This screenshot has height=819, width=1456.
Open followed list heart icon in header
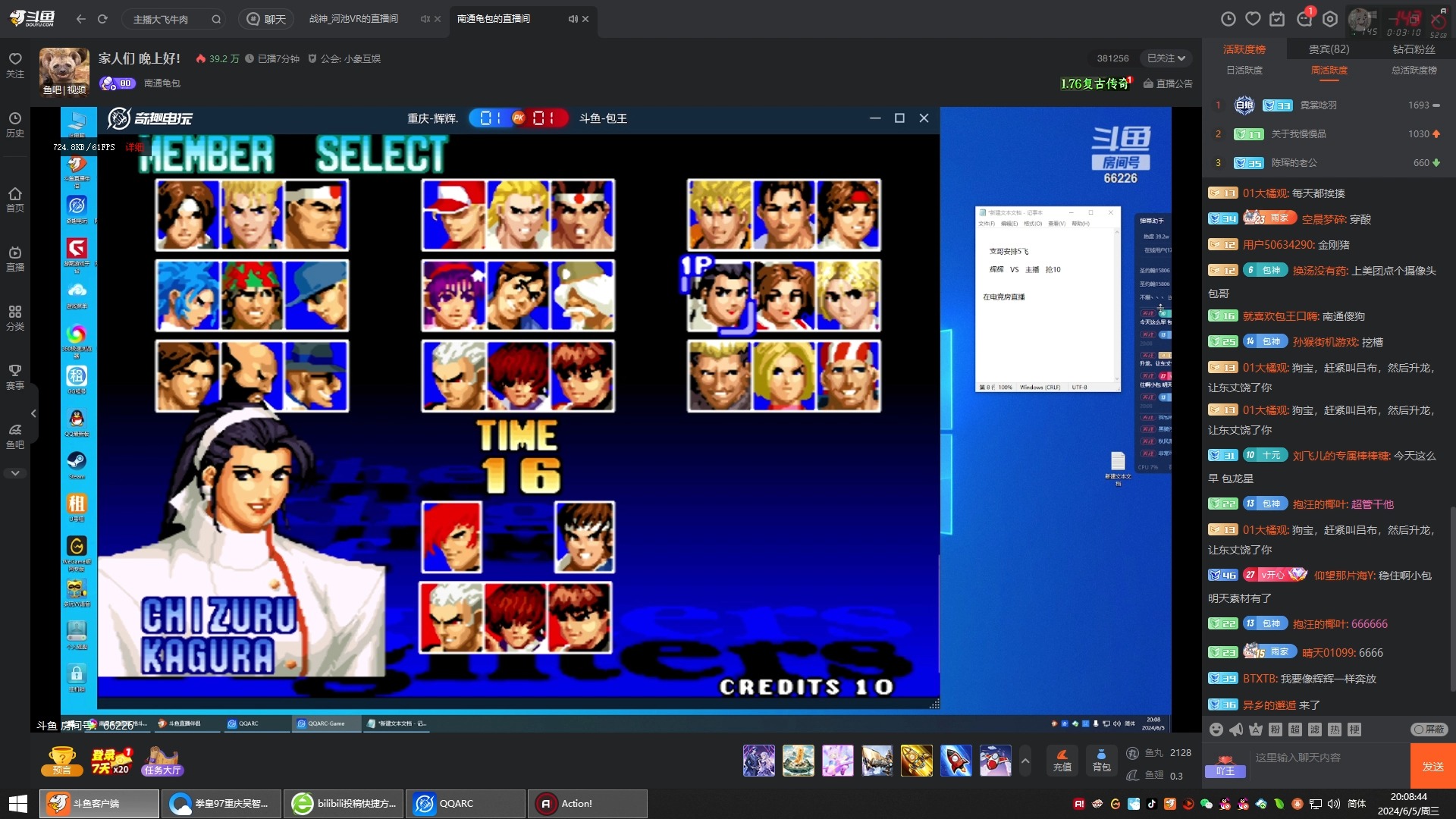[x=1253, y=19]
